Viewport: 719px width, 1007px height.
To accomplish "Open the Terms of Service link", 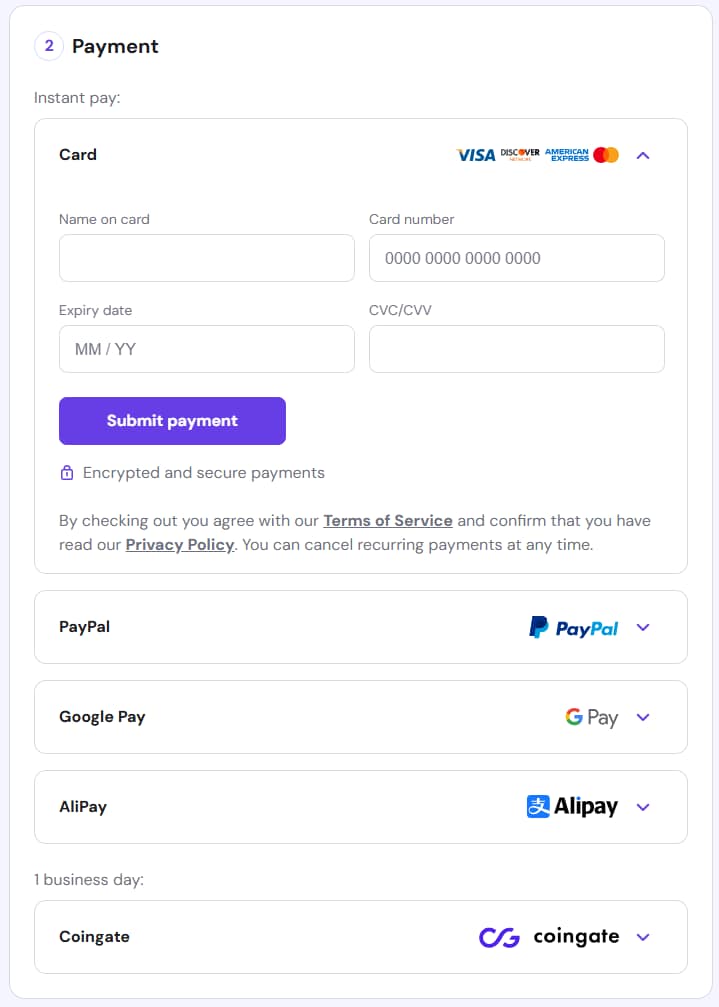I will click(x=387, y=520).
